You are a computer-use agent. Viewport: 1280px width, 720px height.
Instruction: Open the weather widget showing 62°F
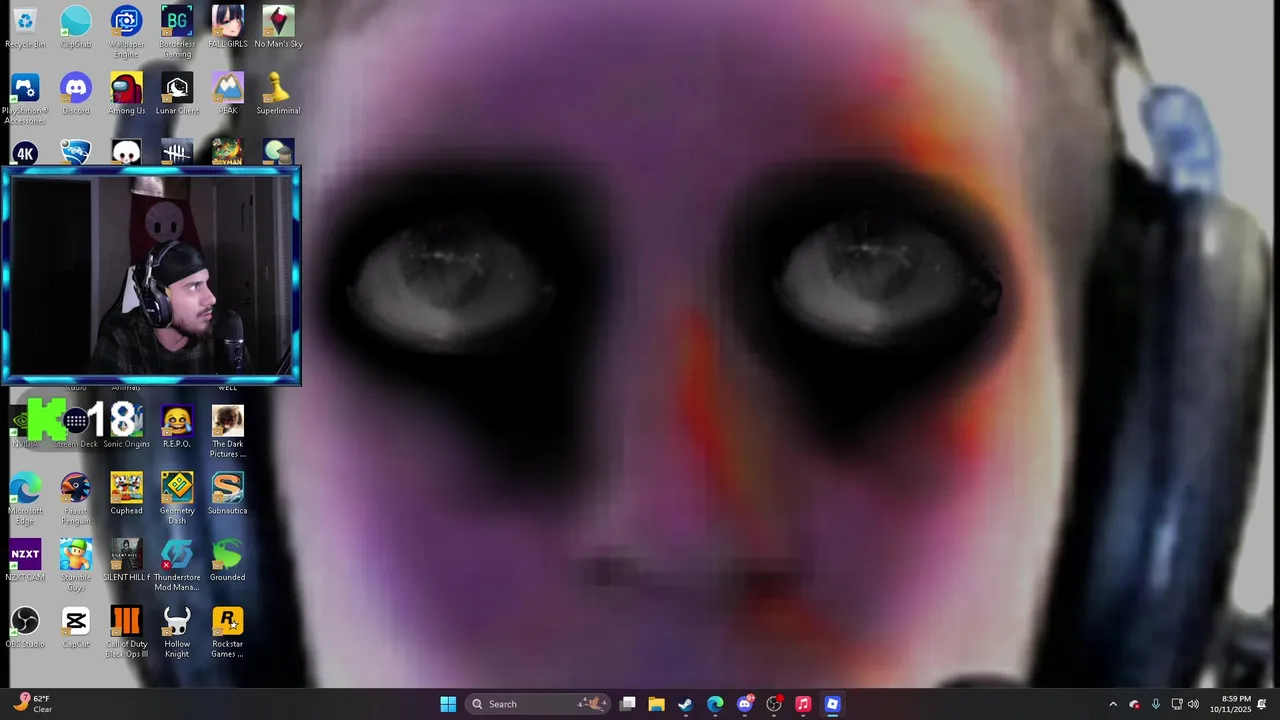click(x=32, y=704)
